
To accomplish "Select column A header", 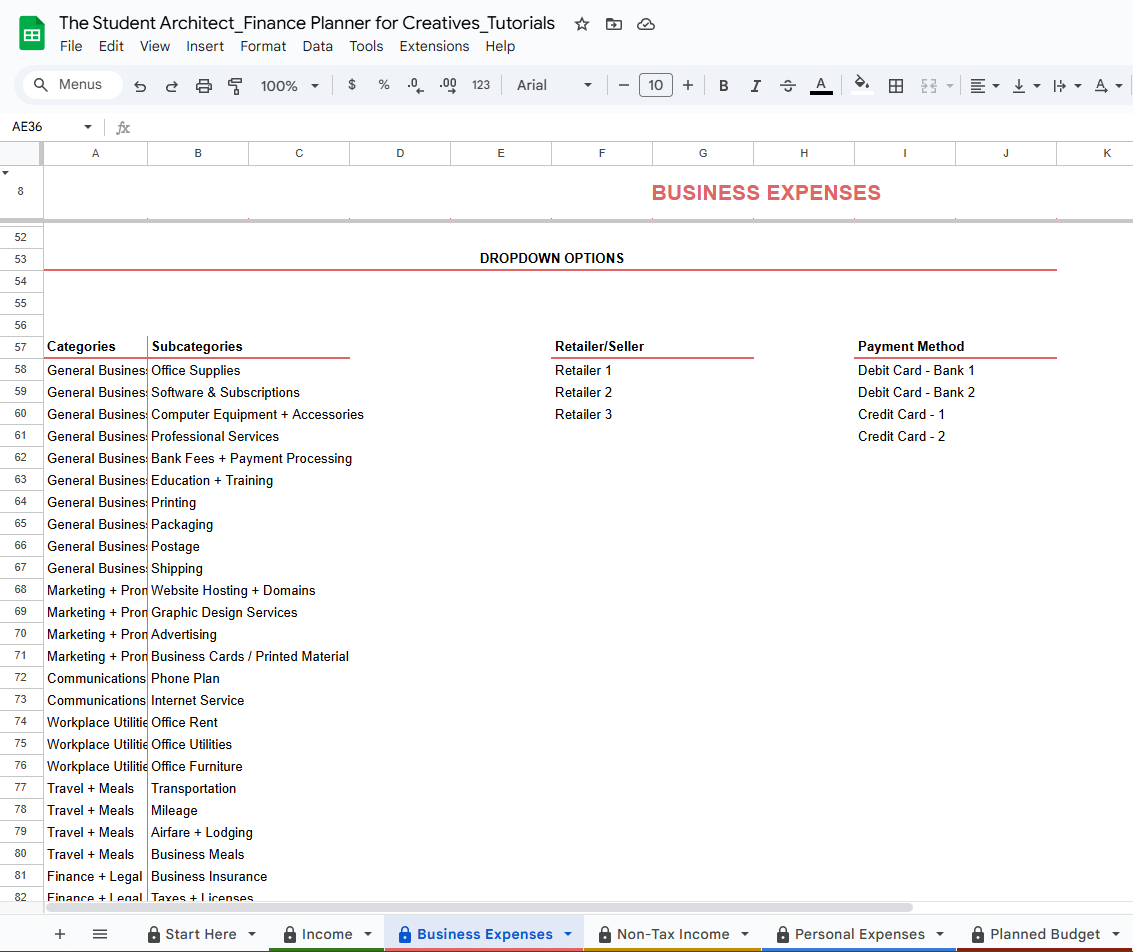I will (x=95, y=153).
